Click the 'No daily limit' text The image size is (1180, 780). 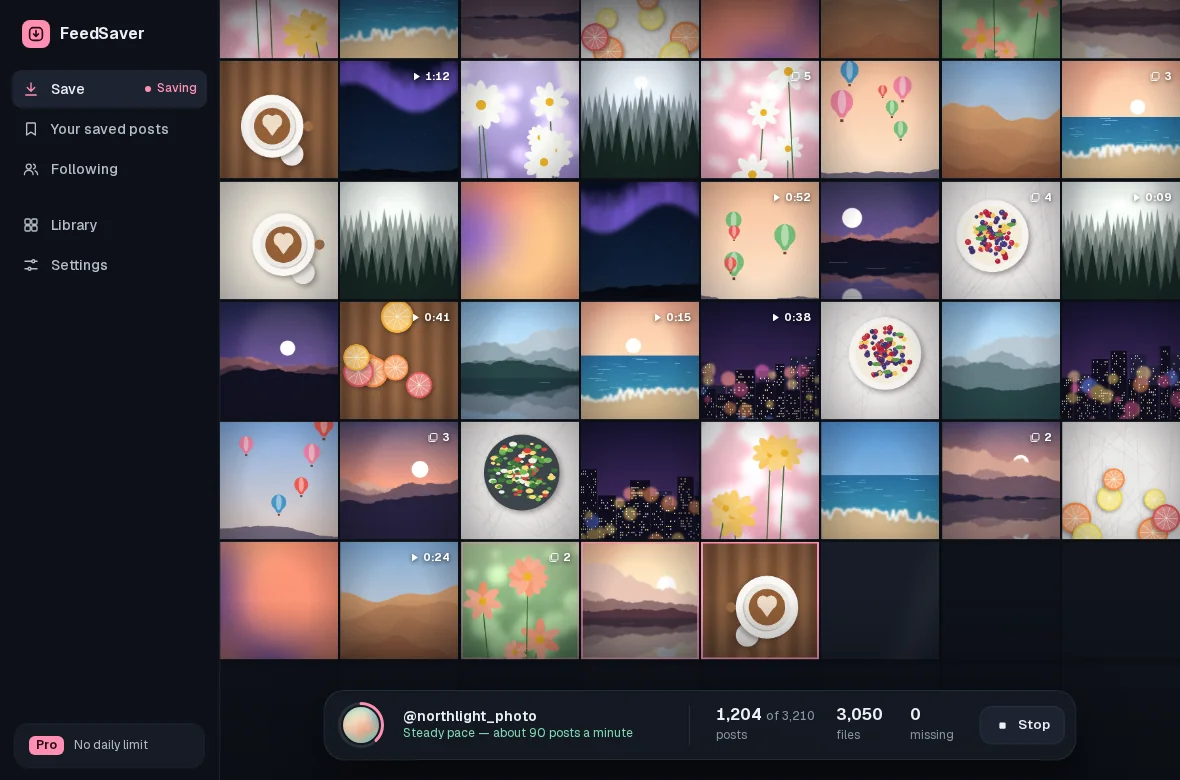click(x=111, y=745)
